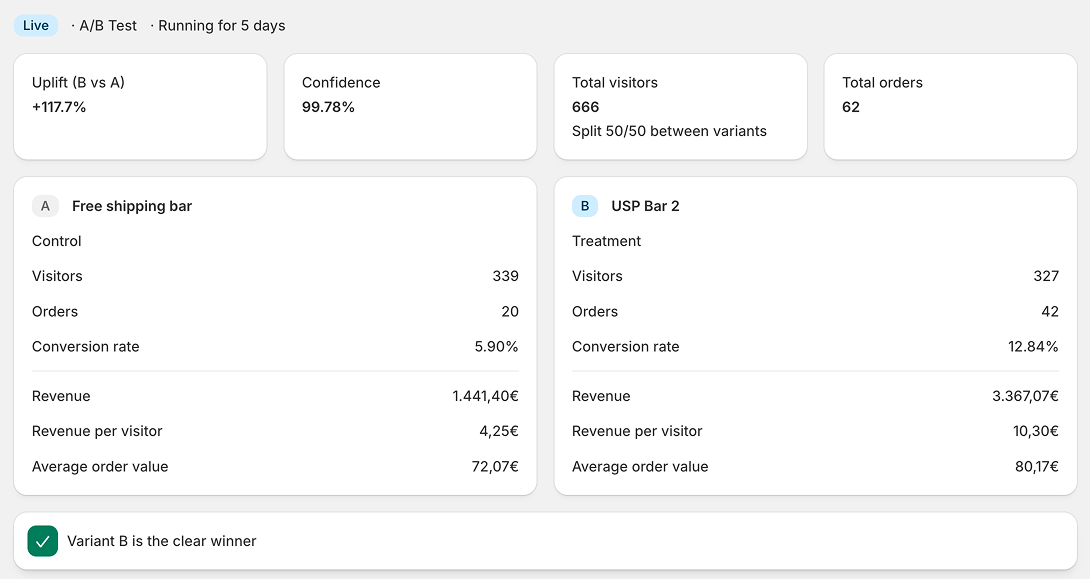The width and height of the screenshot is (1090, 579).
Task: Click the variant A badge
Action: click(x=45, y=206)
